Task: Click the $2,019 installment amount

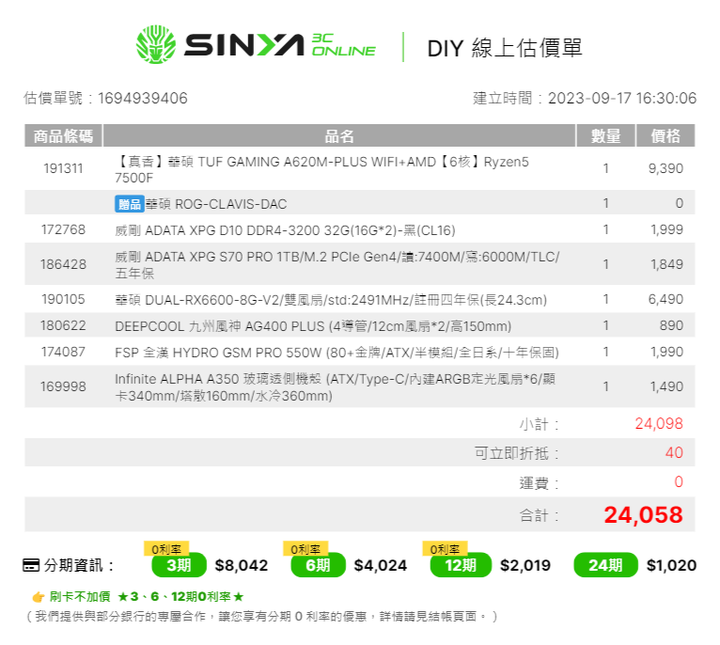Action: click(x=525, y=565)
